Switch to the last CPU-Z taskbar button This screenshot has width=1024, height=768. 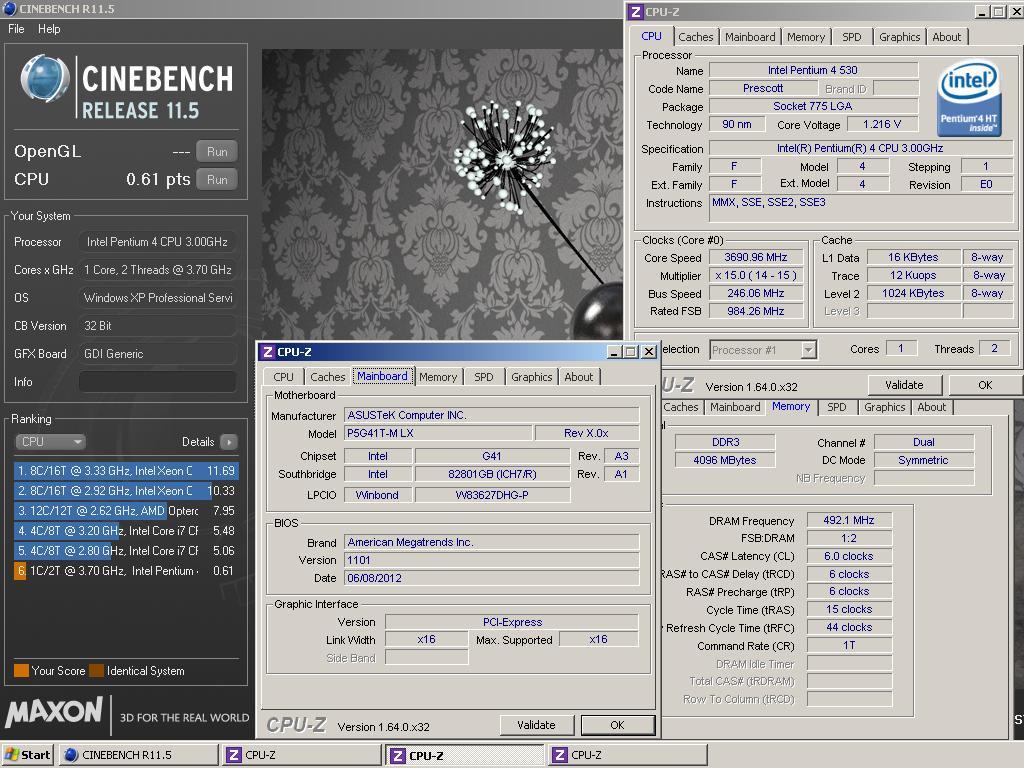pyautogui.click(x=628, y=755)
